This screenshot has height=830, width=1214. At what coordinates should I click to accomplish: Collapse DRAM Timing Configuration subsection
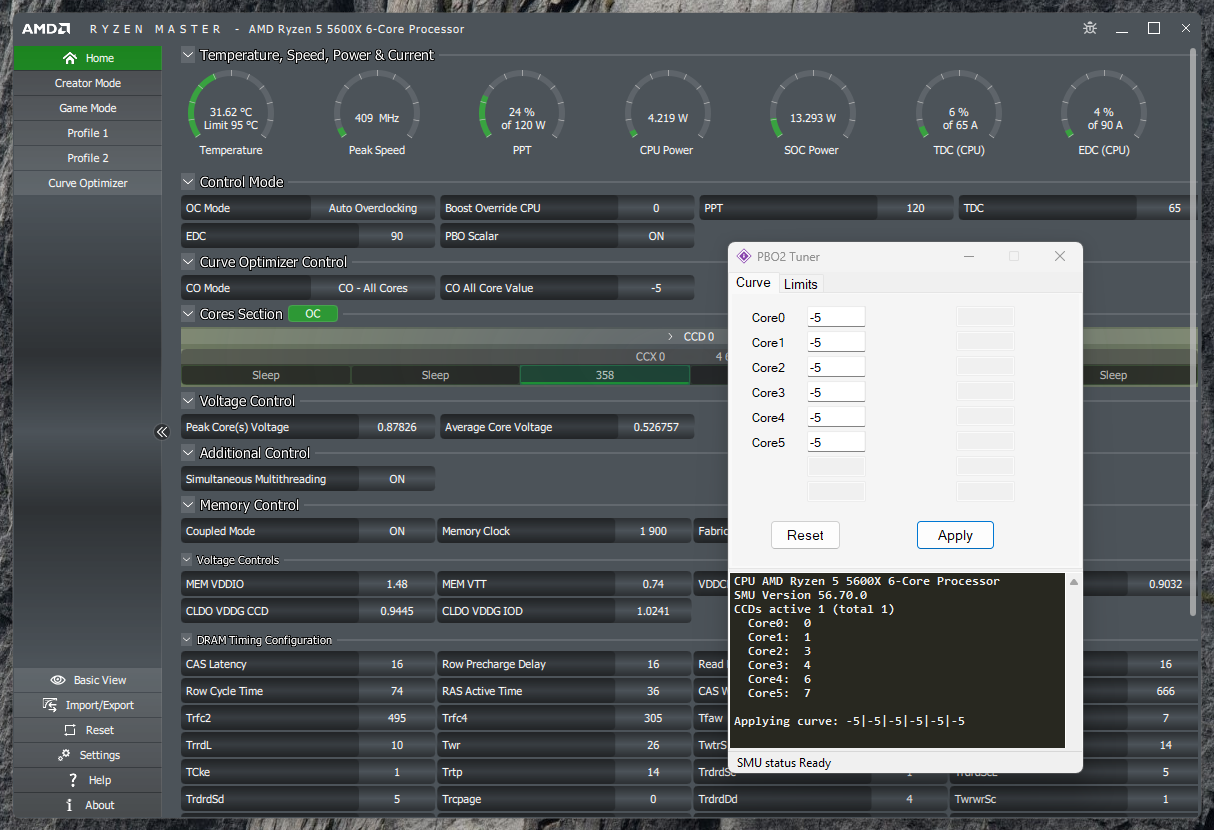[x=187, y=640]
